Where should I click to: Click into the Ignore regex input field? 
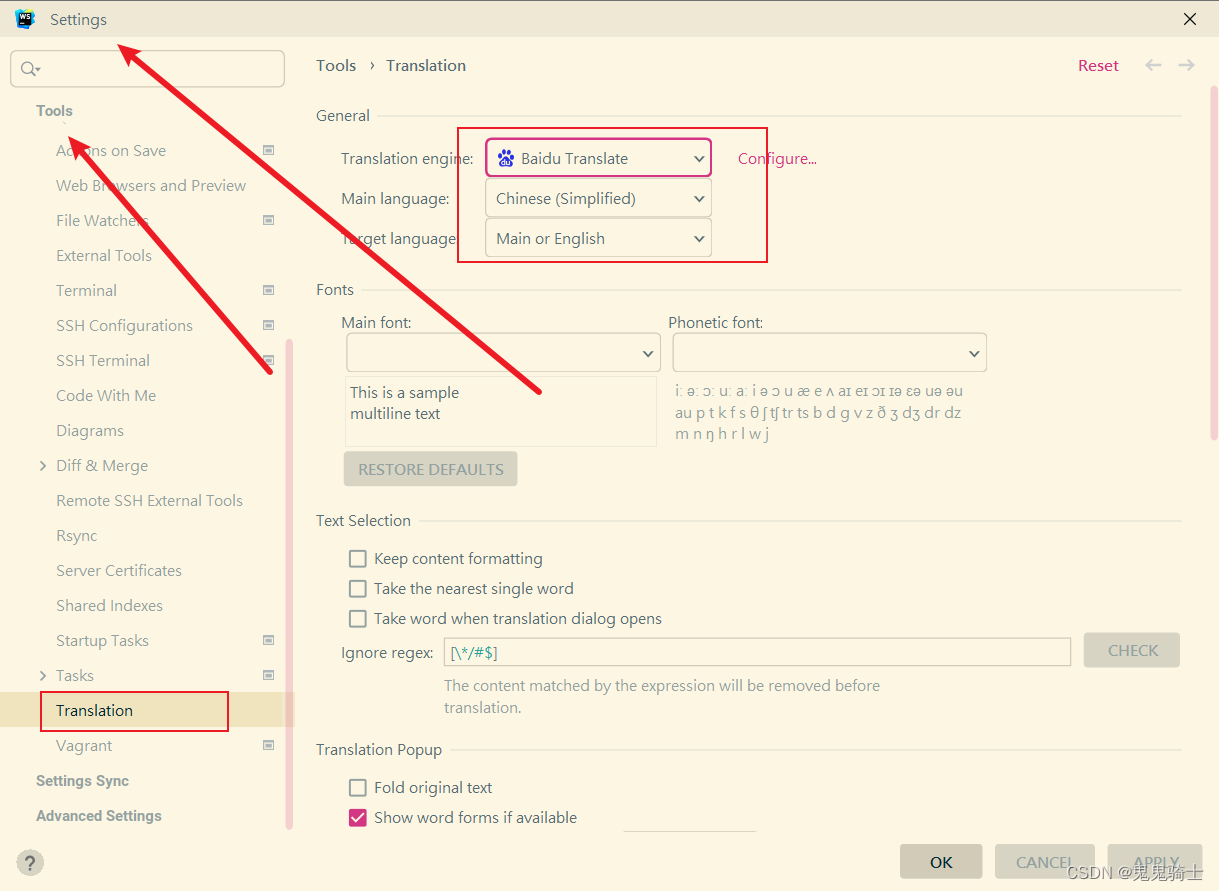click(757, 652)
